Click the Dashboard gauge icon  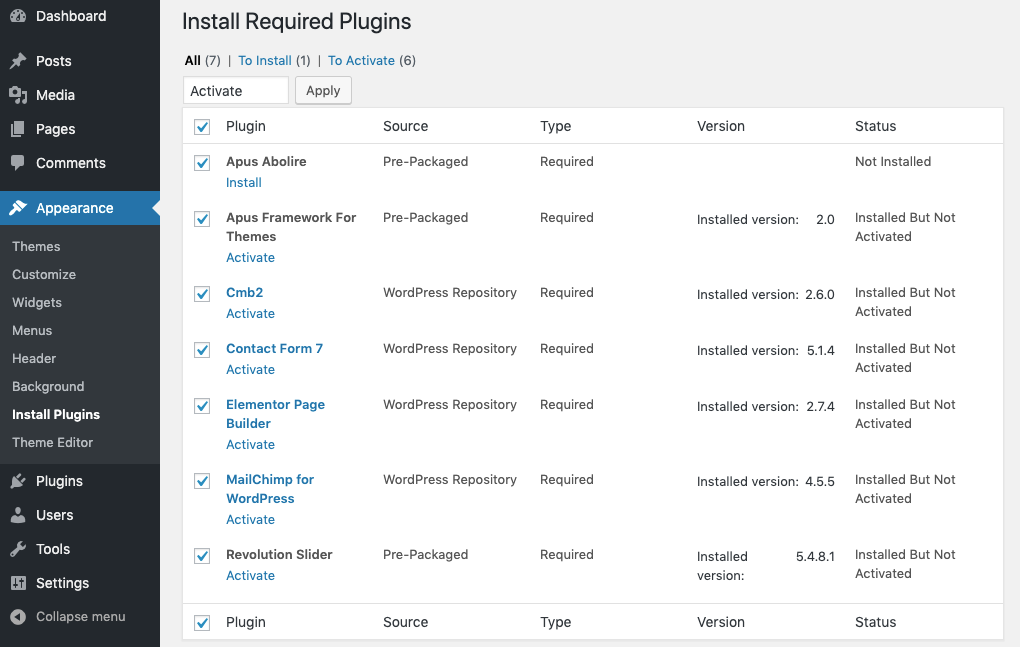pyautogui.click(x=18, y=16)
